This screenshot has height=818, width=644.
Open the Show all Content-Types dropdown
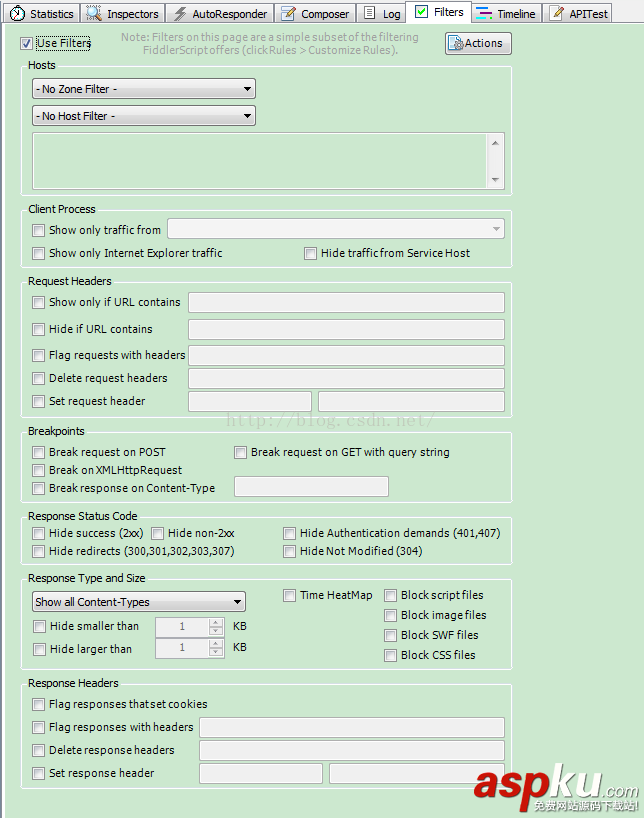(x=139, y=602)
